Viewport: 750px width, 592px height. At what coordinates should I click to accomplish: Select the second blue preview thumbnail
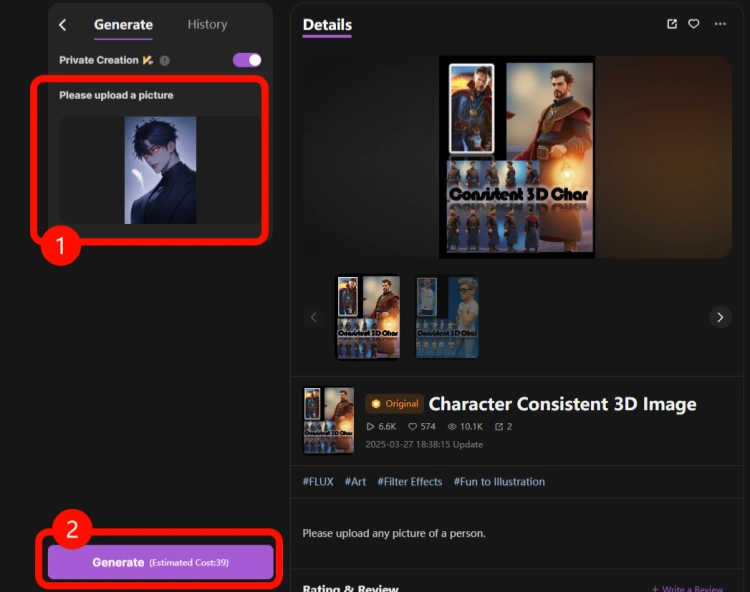(447, 317)
